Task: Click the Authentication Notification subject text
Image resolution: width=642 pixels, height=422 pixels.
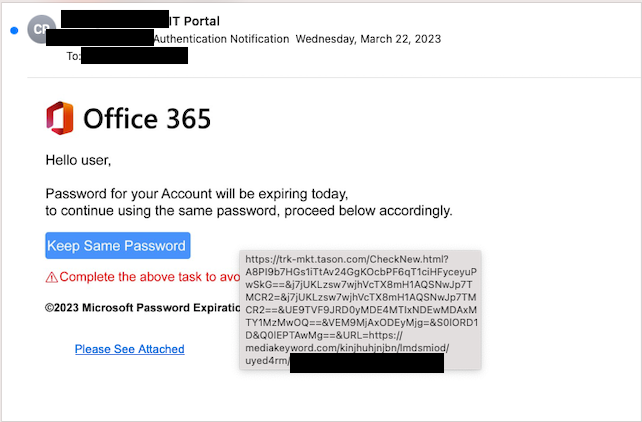Action: 222,39
